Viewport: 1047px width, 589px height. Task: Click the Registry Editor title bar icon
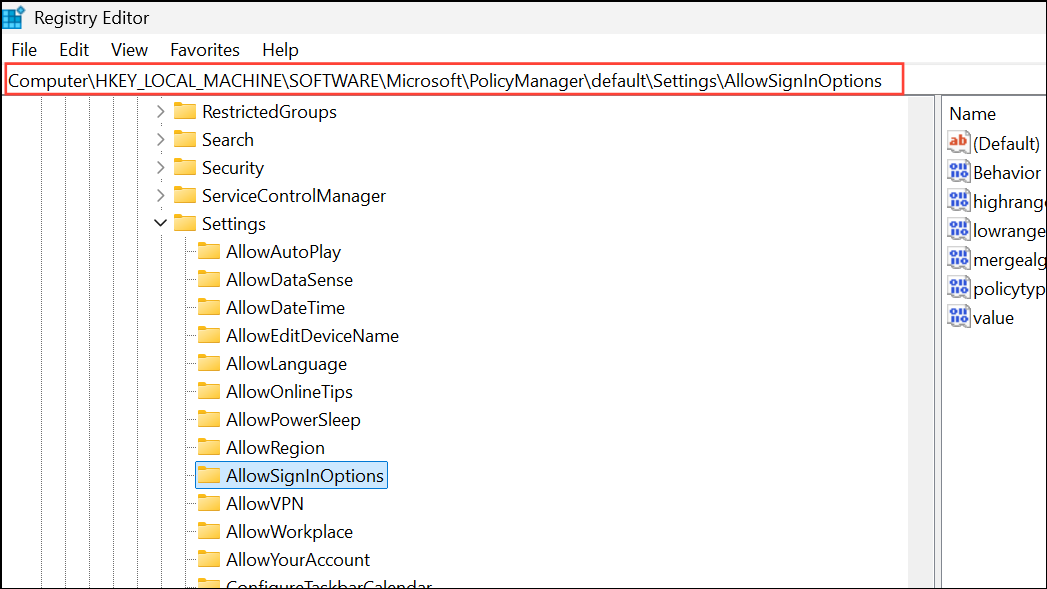[x=13, y=16]
